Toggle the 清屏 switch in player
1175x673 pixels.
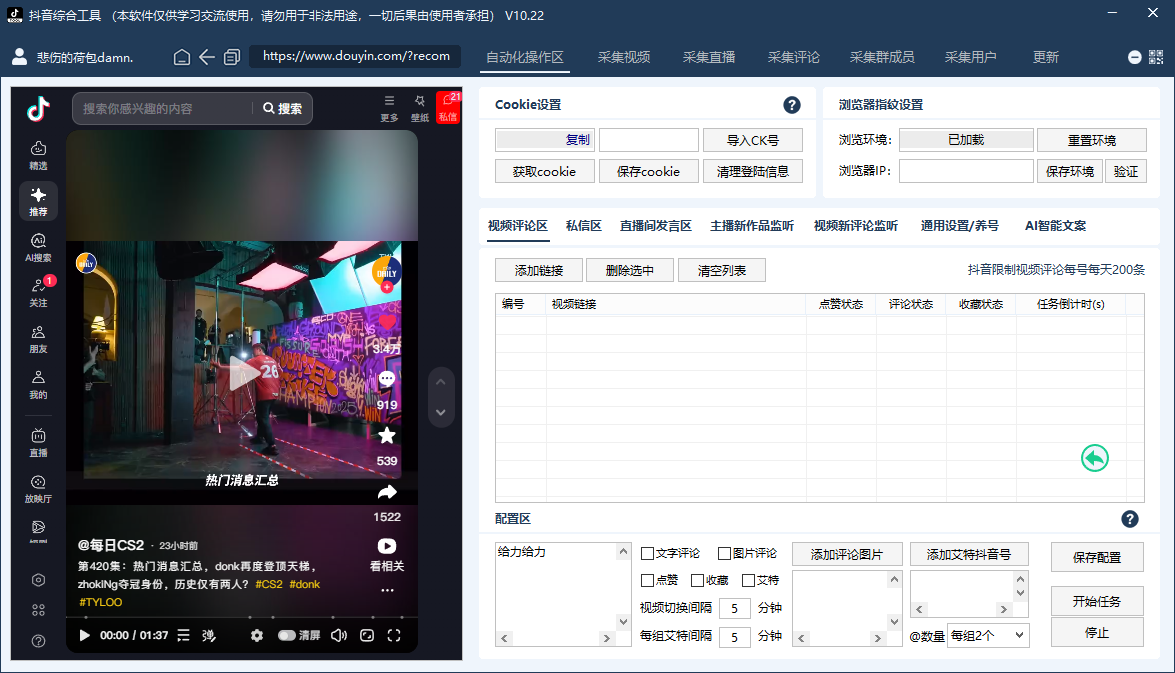287,635
